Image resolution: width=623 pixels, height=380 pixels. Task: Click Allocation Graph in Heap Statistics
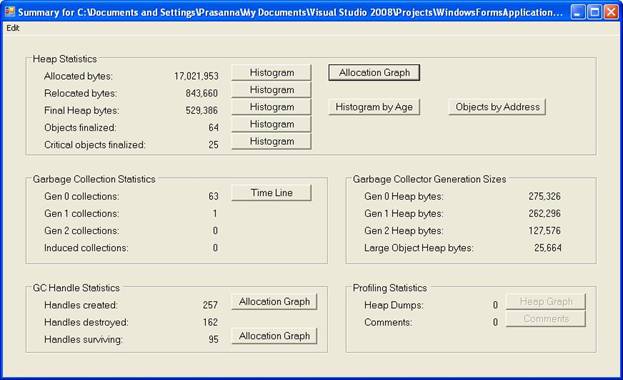pos(374,73)
